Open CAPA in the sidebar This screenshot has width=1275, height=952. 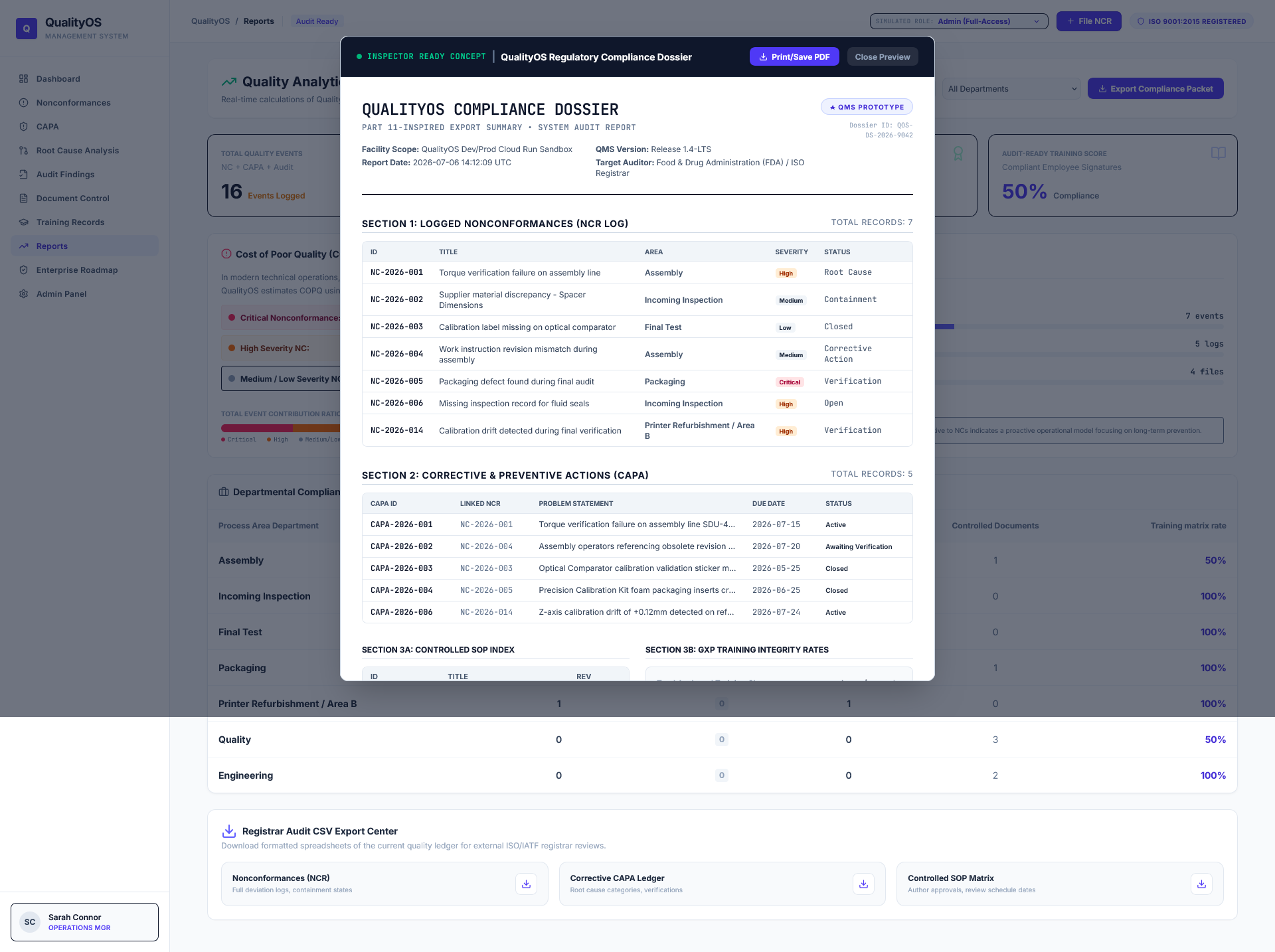tap(84, 127)
